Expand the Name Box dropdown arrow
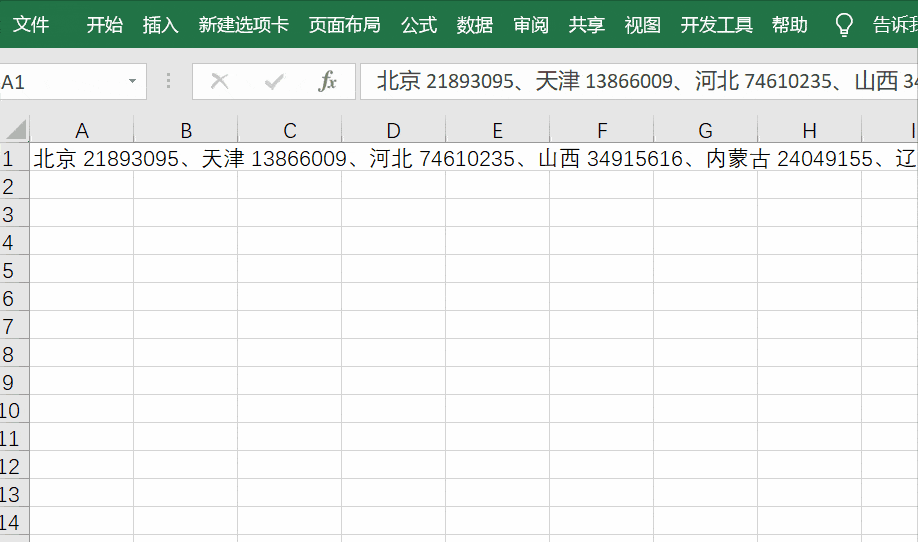 (x=133, y=81)
